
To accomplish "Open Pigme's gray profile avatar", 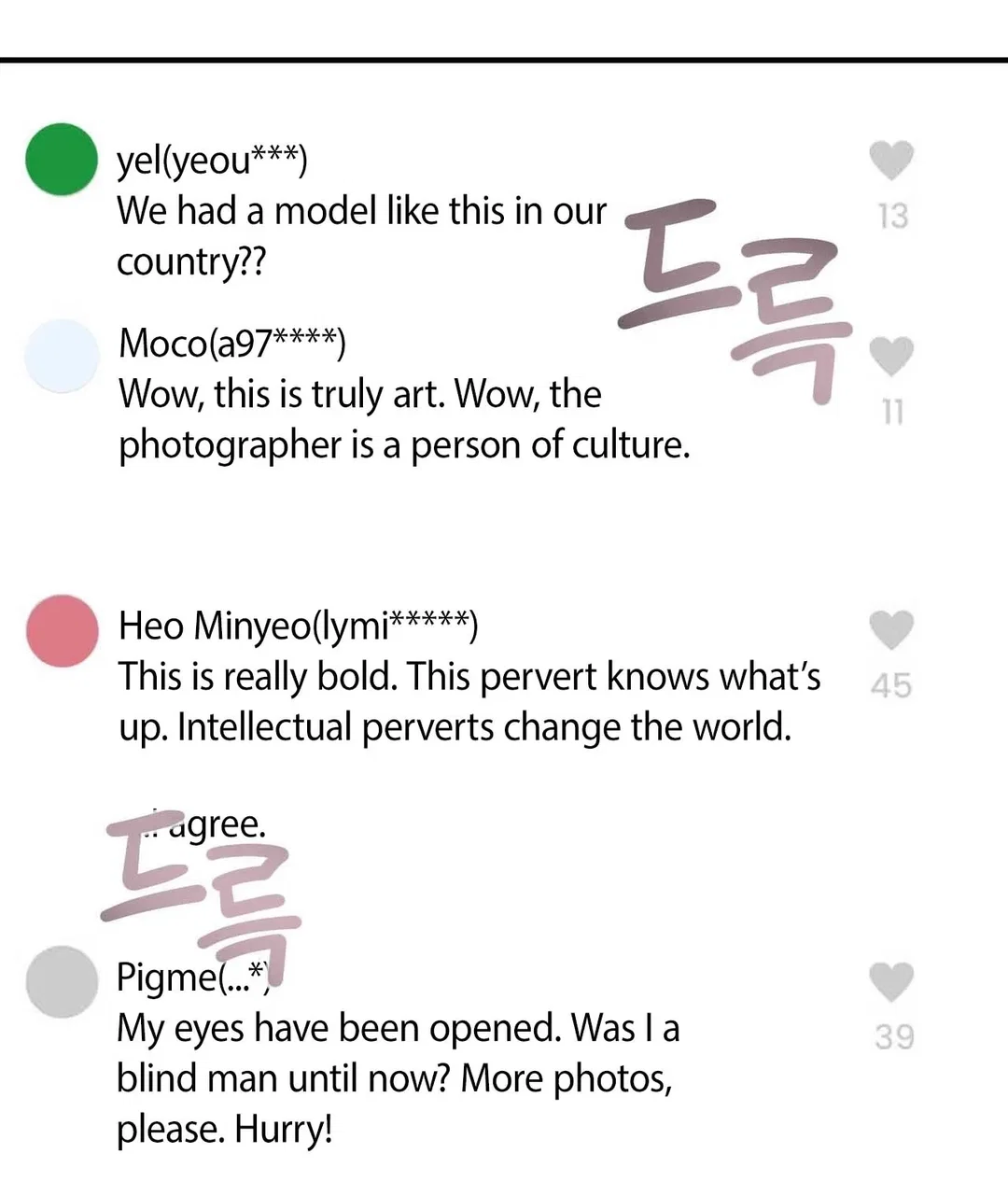I will [62, 981].
